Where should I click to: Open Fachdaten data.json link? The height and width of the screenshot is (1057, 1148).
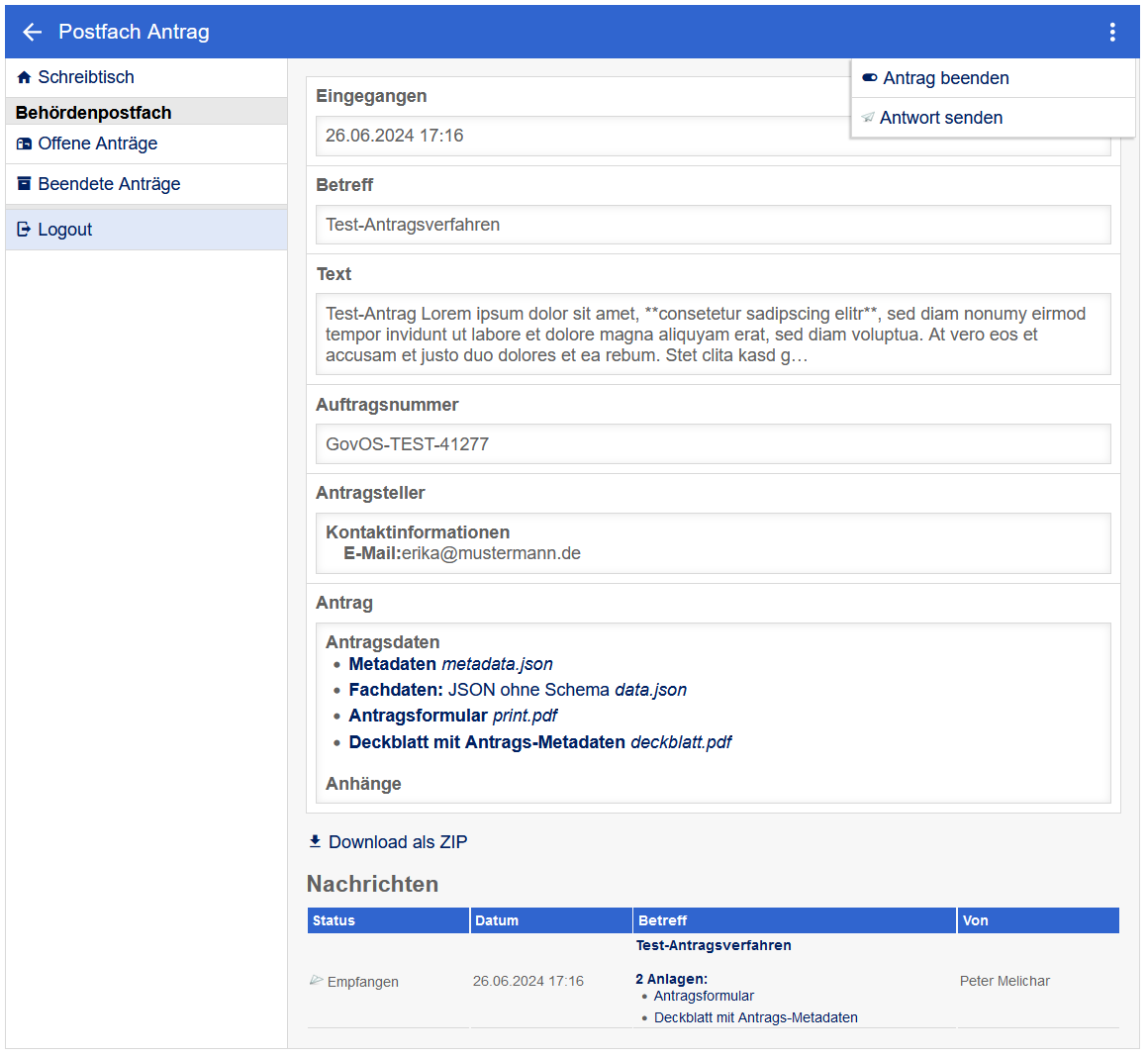pos(517,690)
